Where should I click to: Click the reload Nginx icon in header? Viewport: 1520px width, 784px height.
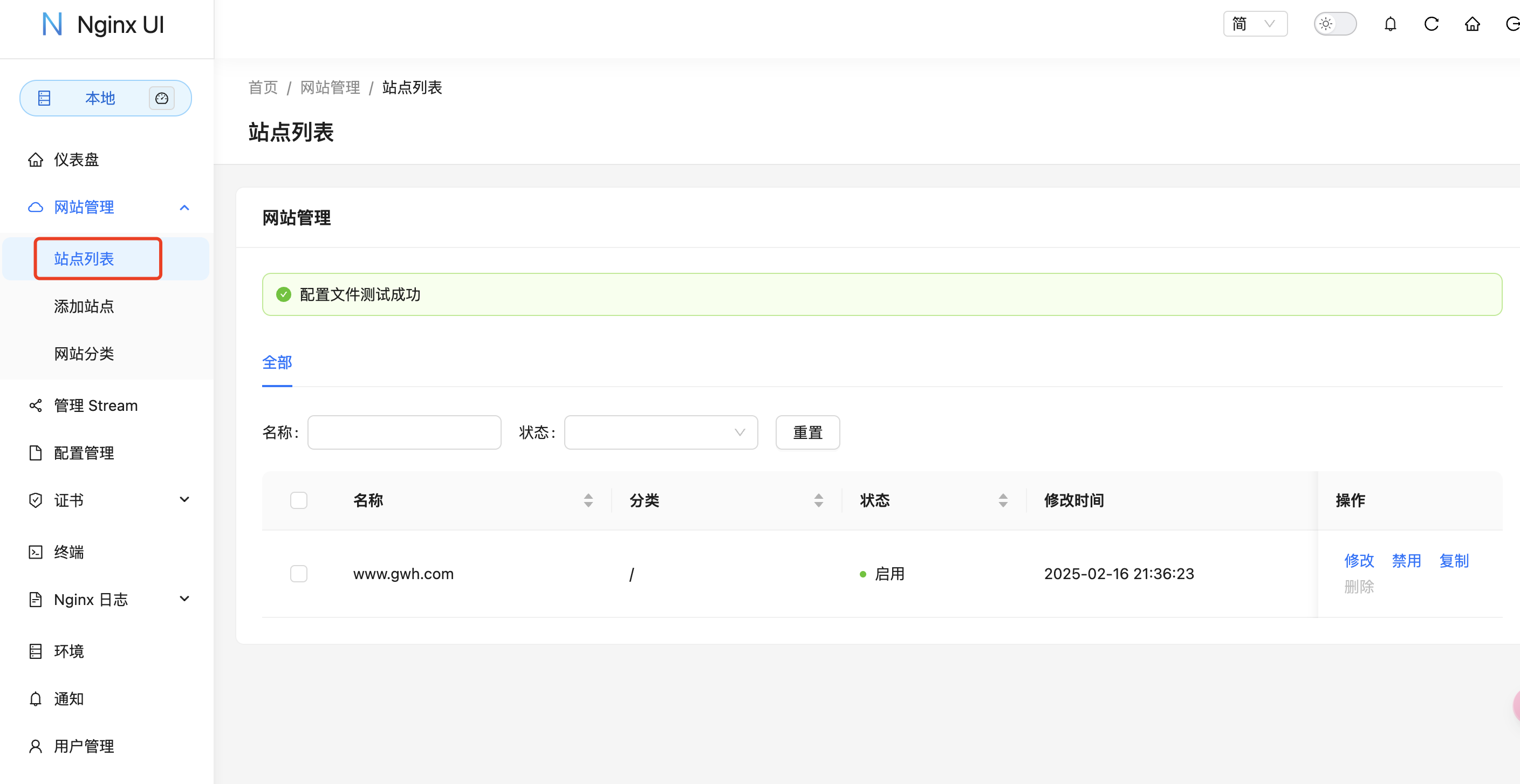1431,24
